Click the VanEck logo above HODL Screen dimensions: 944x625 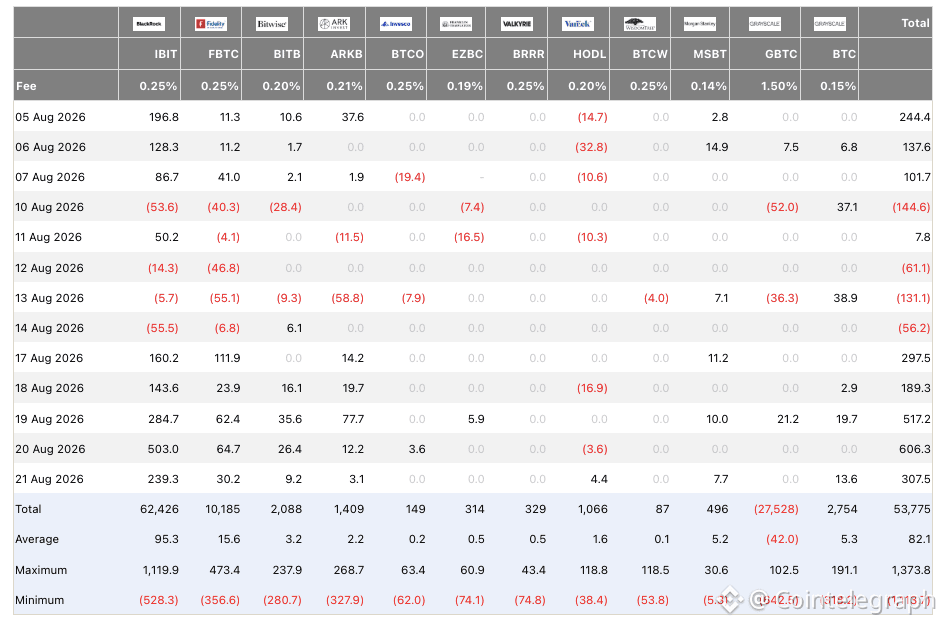(x=577, y=23)
